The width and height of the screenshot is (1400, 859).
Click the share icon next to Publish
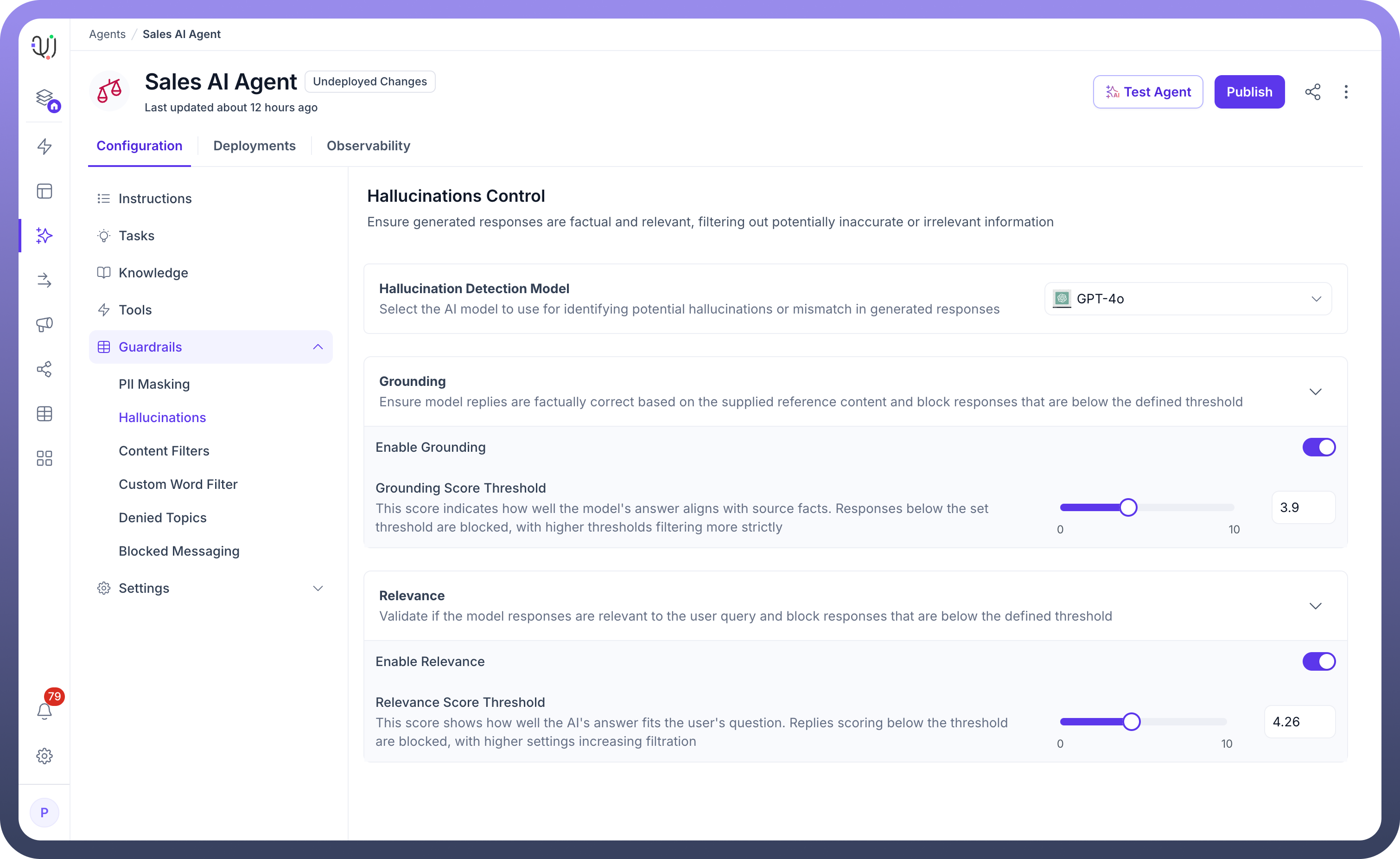tap(1312, 92)
